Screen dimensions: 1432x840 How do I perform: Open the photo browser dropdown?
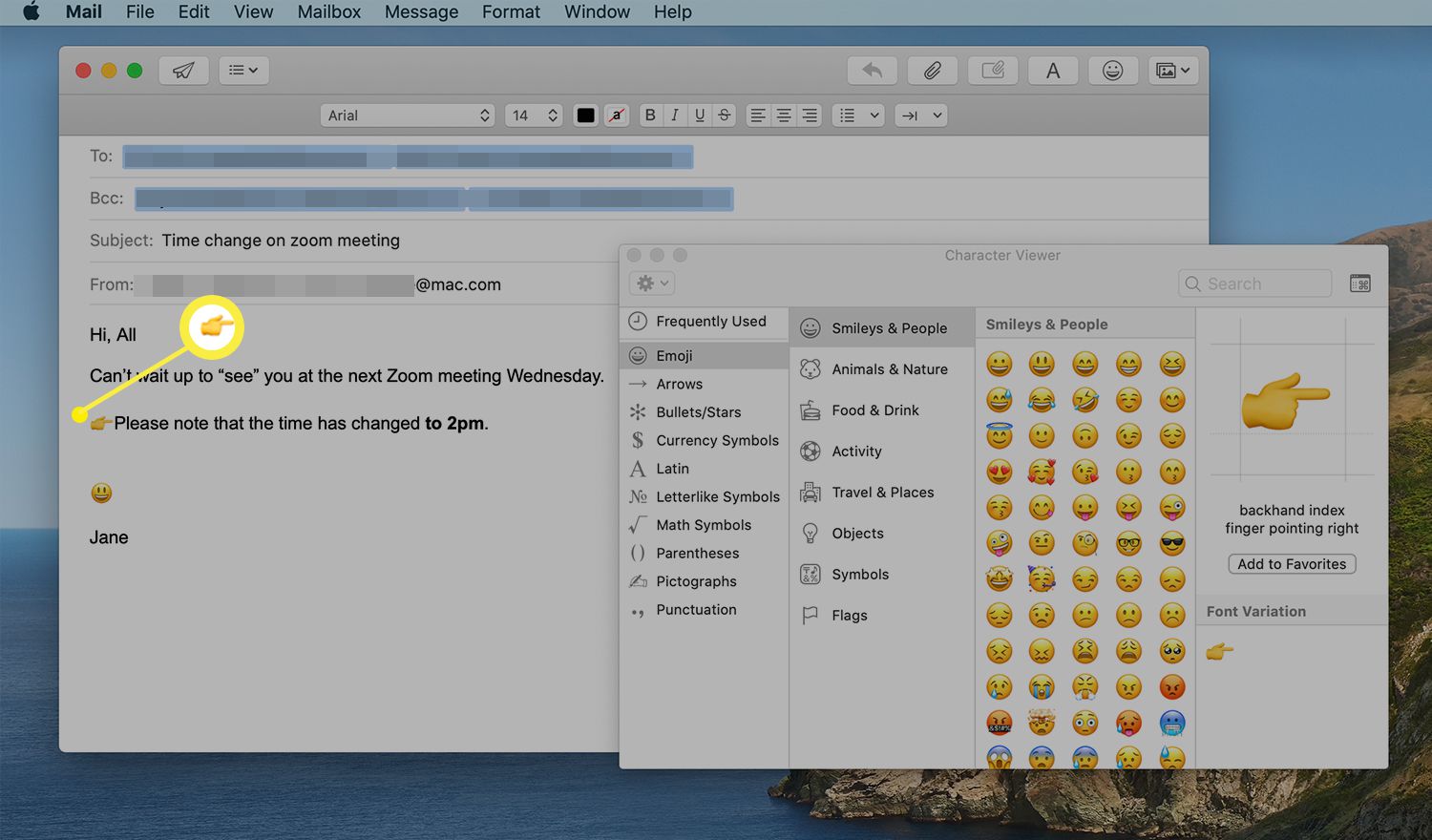1173,70
